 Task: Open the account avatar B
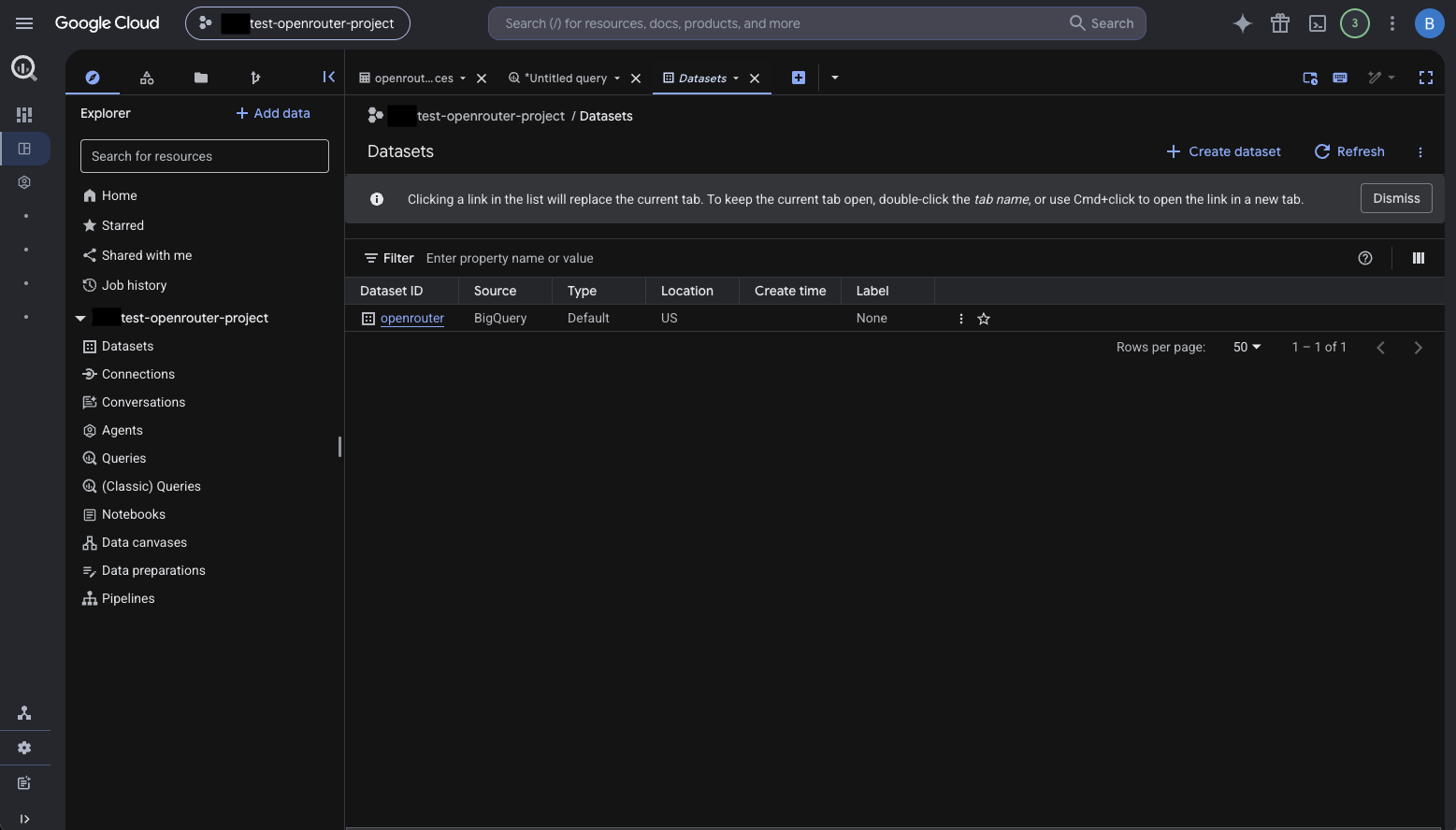coord(1429,23)
